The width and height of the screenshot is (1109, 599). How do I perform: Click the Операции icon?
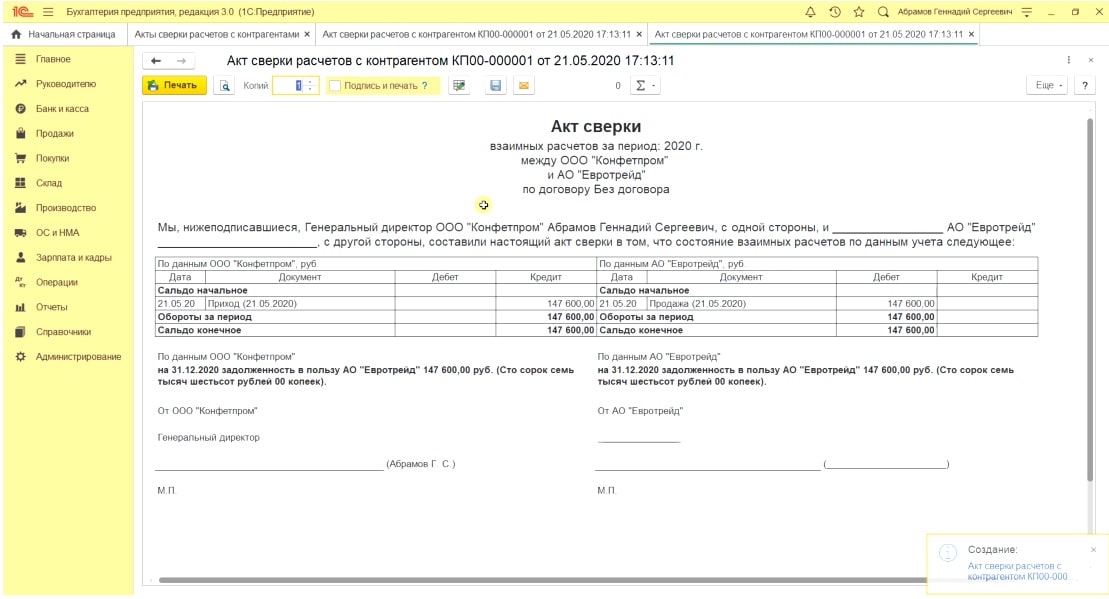pos(21,282)
